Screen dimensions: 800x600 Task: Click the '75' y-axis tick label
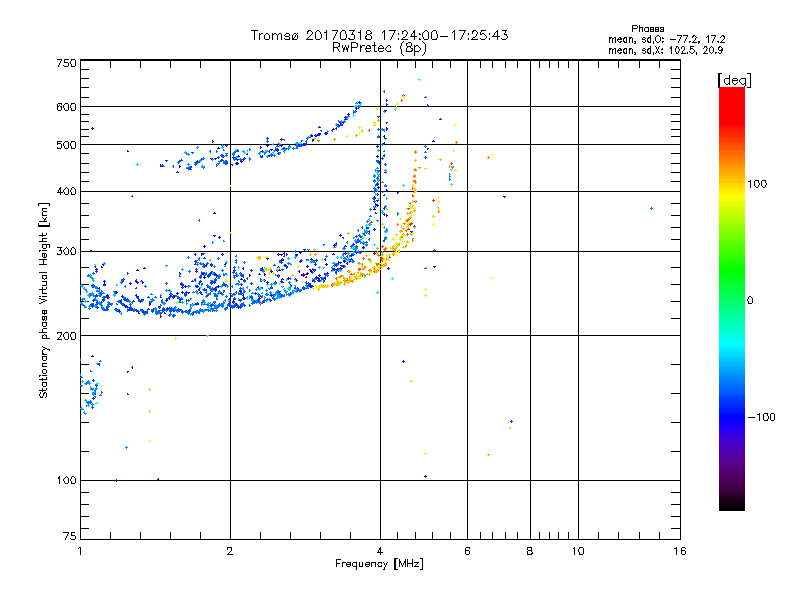coord(70,536)
